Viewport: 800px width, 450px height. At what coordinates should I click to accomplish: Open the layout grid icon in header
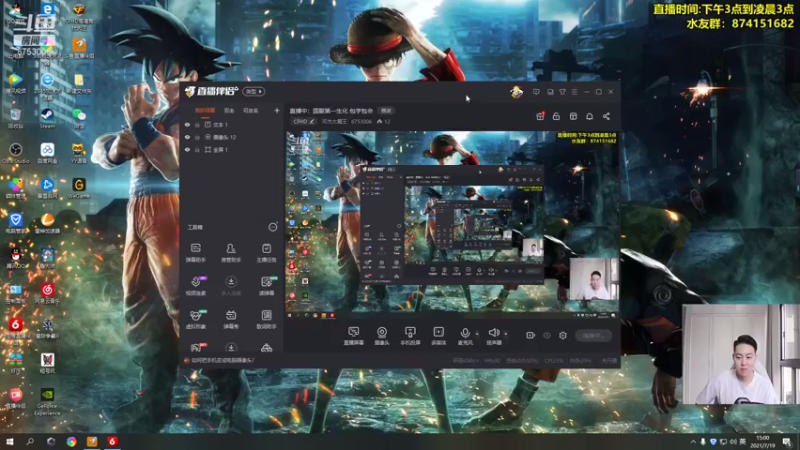[573, 116]
